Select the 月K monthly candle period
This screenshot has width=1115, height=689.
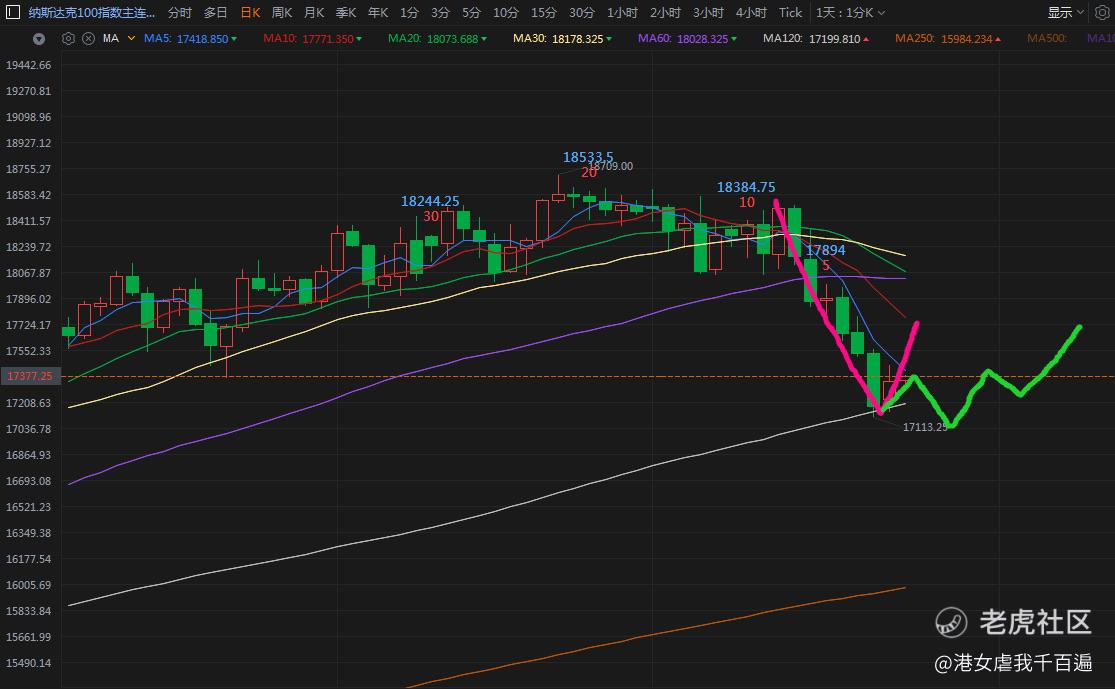[x=314, y=13]
